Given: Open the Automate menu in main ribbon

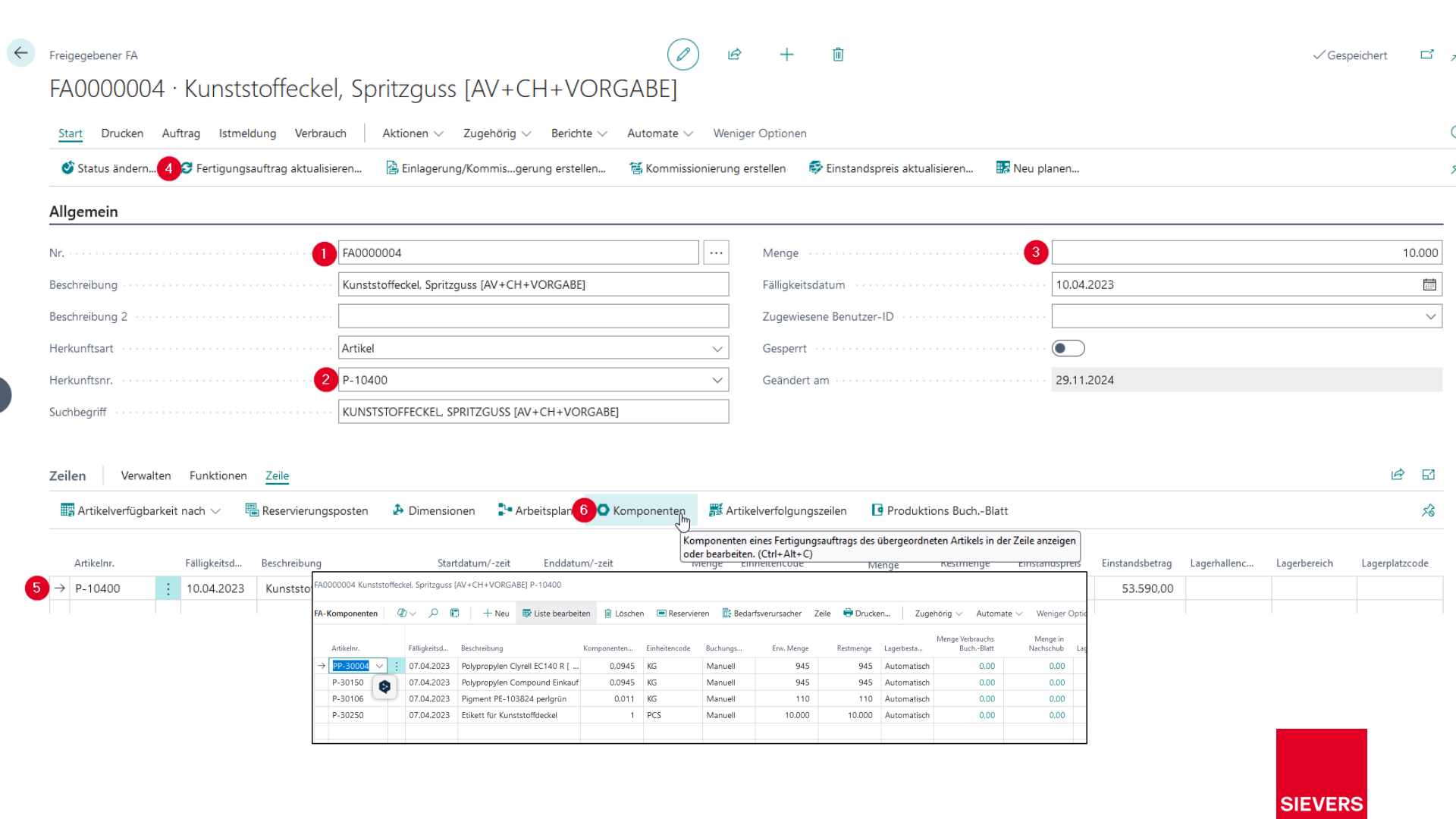Looking at the screenshot, I should (660, 133).
